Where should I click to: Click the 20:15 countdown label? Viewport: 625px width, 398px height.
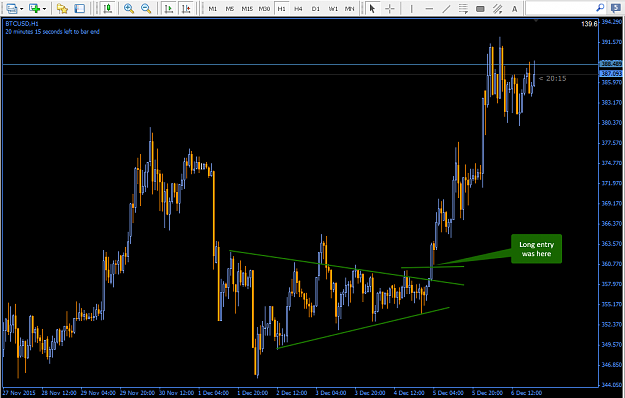(552, 78)
